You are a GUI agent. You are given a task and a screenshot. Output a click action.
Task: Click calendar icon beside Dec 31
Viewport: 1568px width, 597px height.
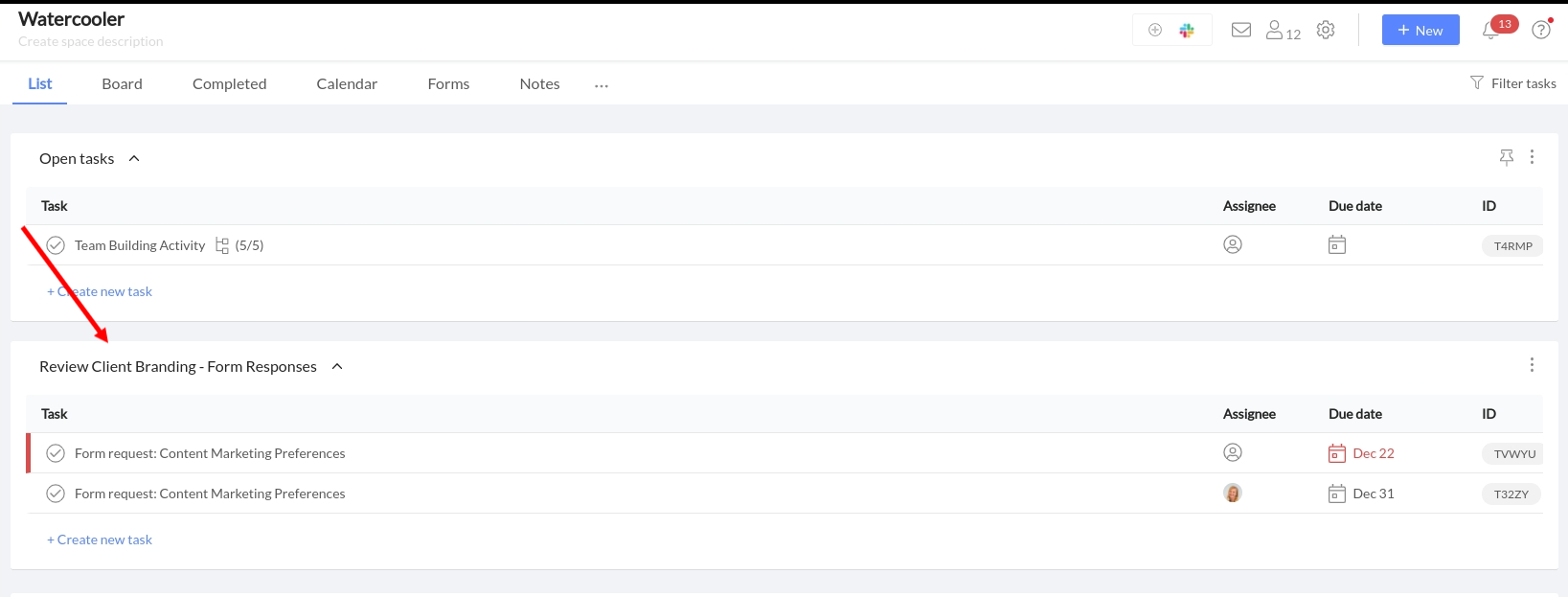[1337, 494]
